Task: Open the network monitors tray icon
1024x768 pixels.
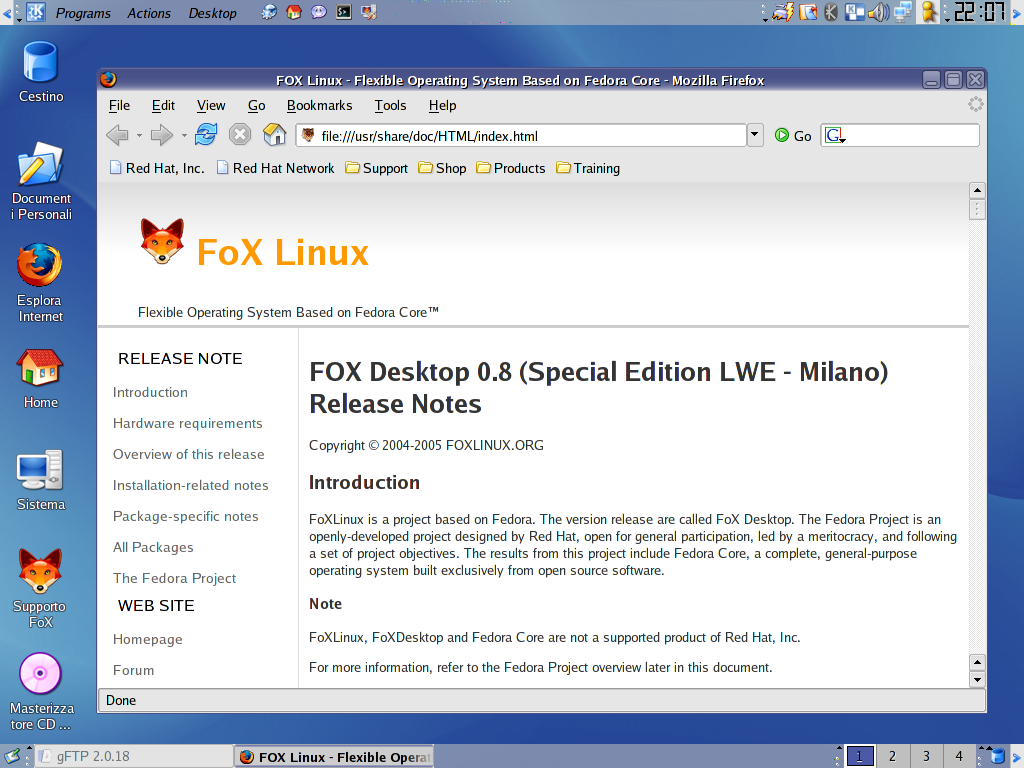Action: (903, 12)
